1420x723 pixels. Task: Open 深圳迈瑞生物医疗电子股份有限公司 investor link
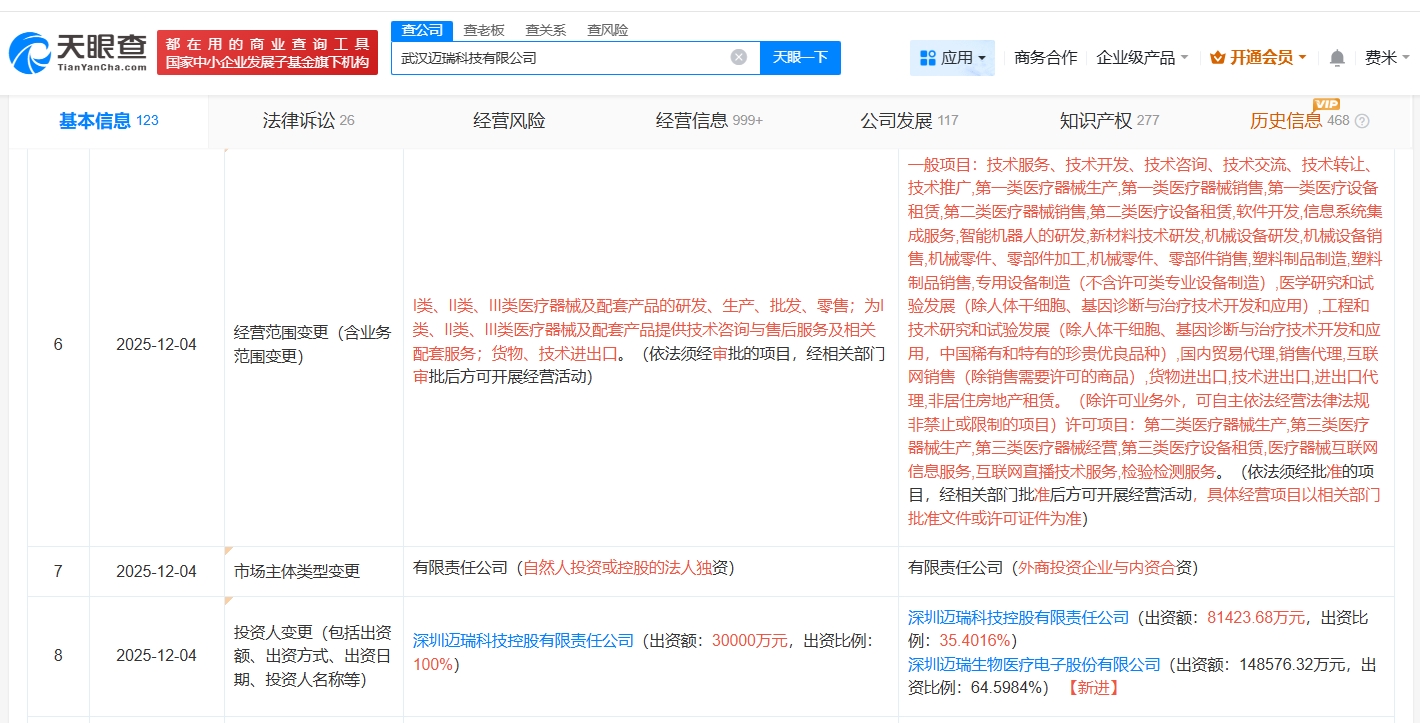pyautogui.click(x=1033, y=664)
